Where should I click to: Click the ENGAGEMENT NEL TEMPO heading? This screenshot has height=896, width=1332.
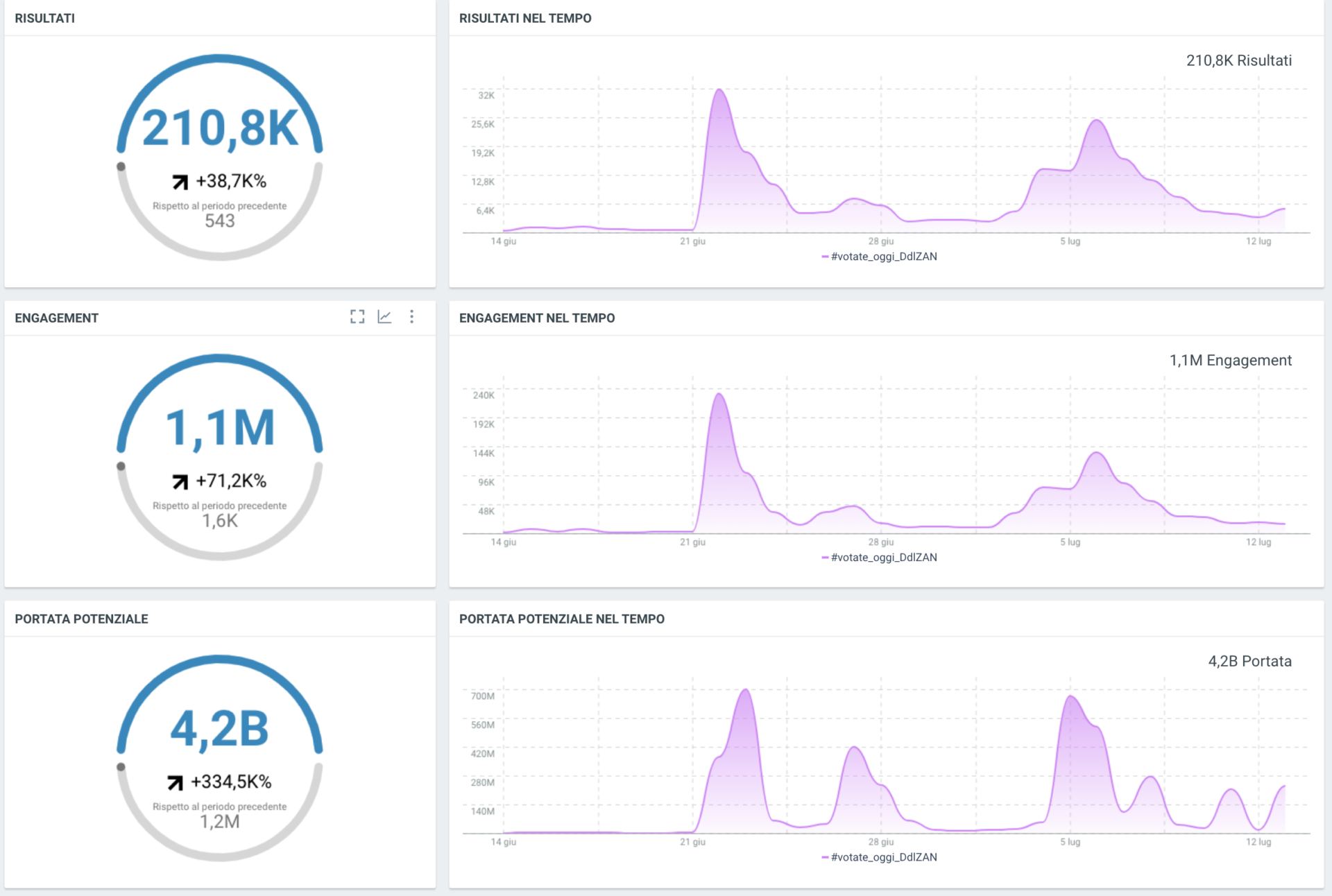tap(537, 318)
